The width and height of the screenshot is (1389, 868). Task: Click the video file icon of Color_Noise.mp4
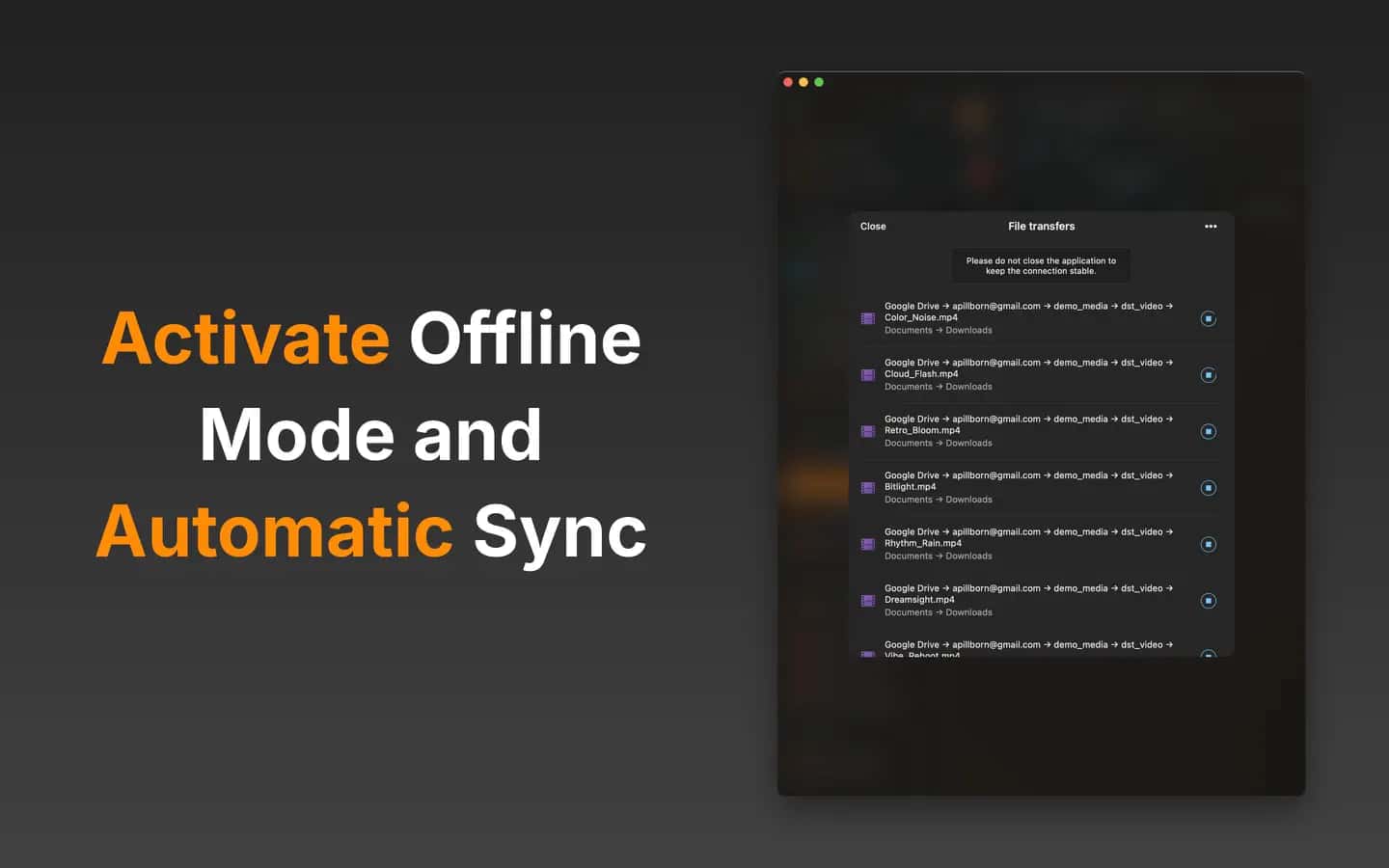coord(868,318)
